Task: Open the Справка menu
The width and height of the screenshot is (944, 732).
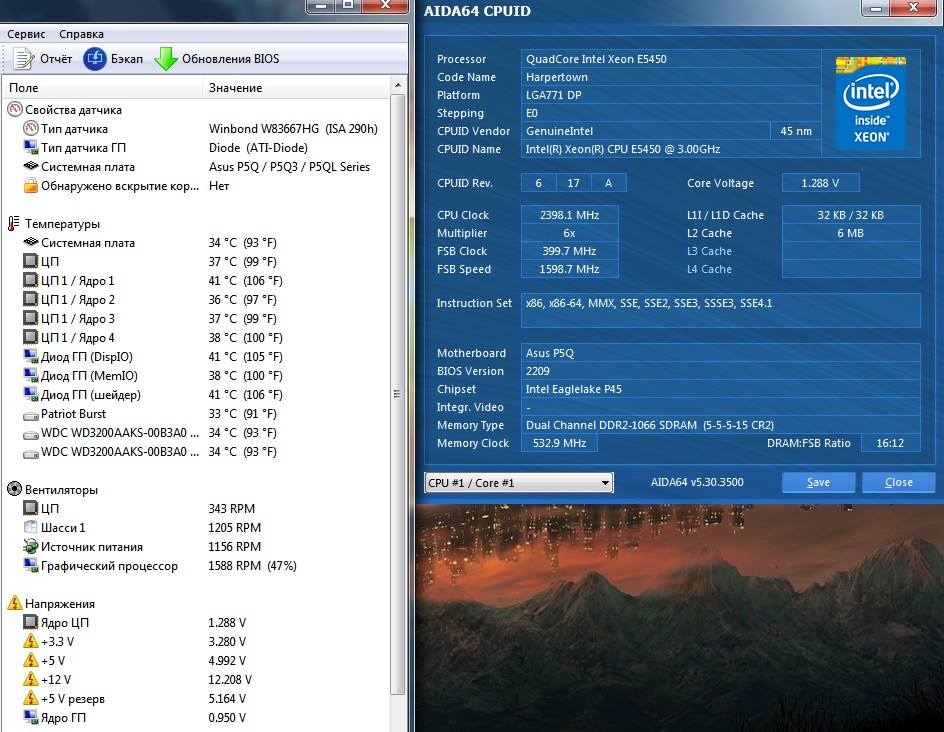Action: tap(81, 34)
